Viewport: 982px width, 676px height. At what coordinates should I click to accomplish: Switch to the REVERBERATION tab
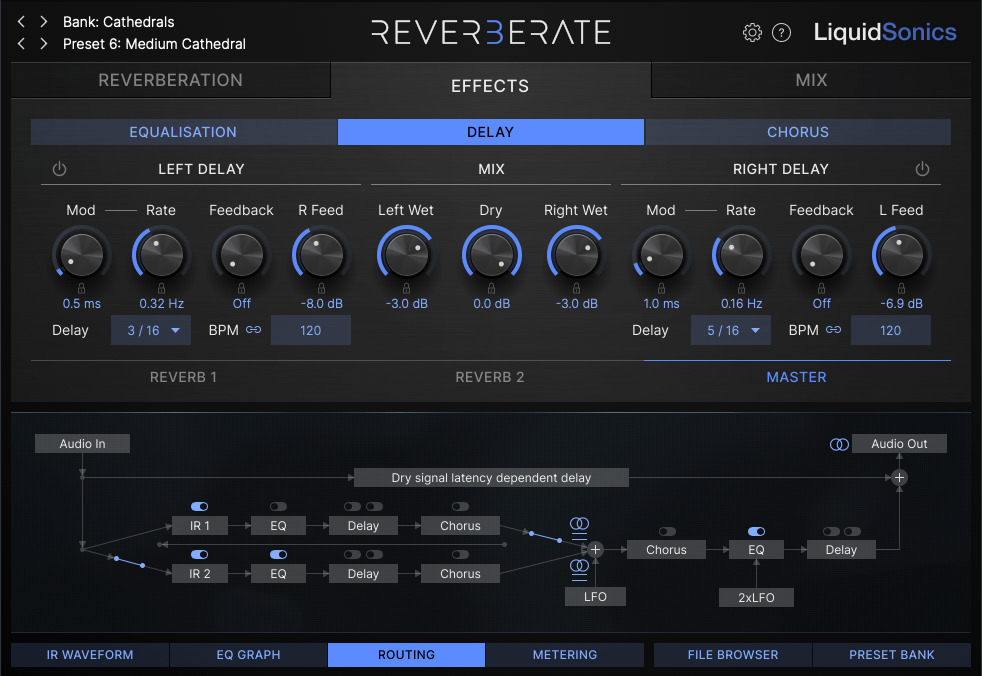pos(170,80)
